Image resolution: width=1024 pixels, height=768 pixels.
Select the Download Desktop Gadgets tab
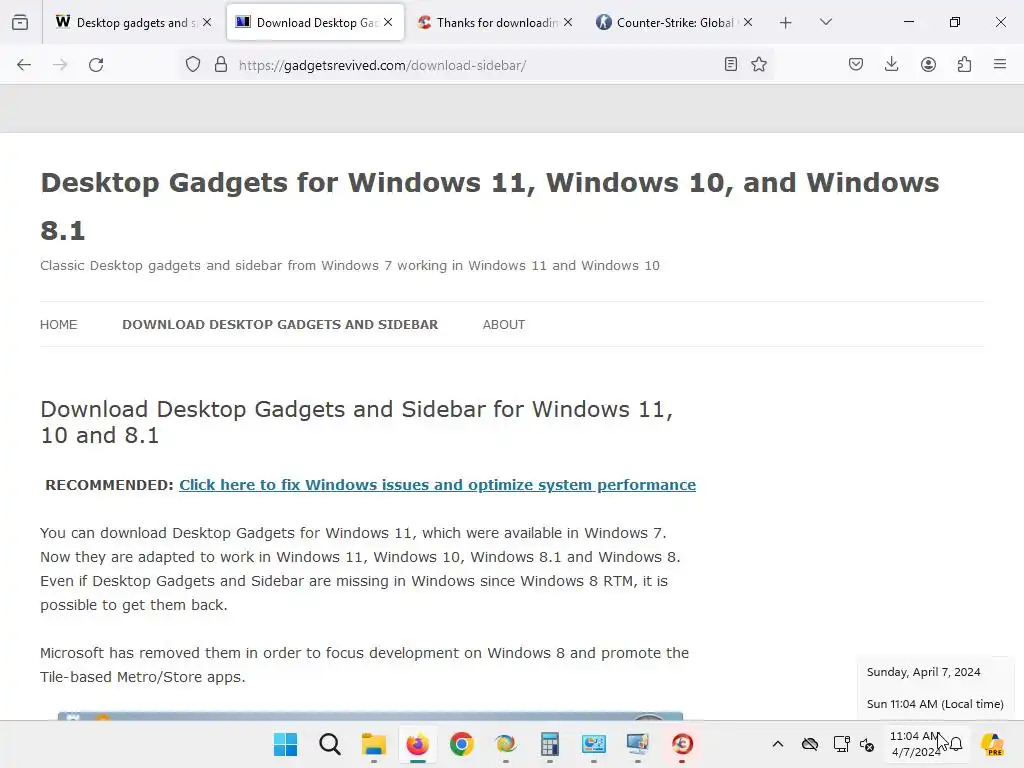click(315, 22)
